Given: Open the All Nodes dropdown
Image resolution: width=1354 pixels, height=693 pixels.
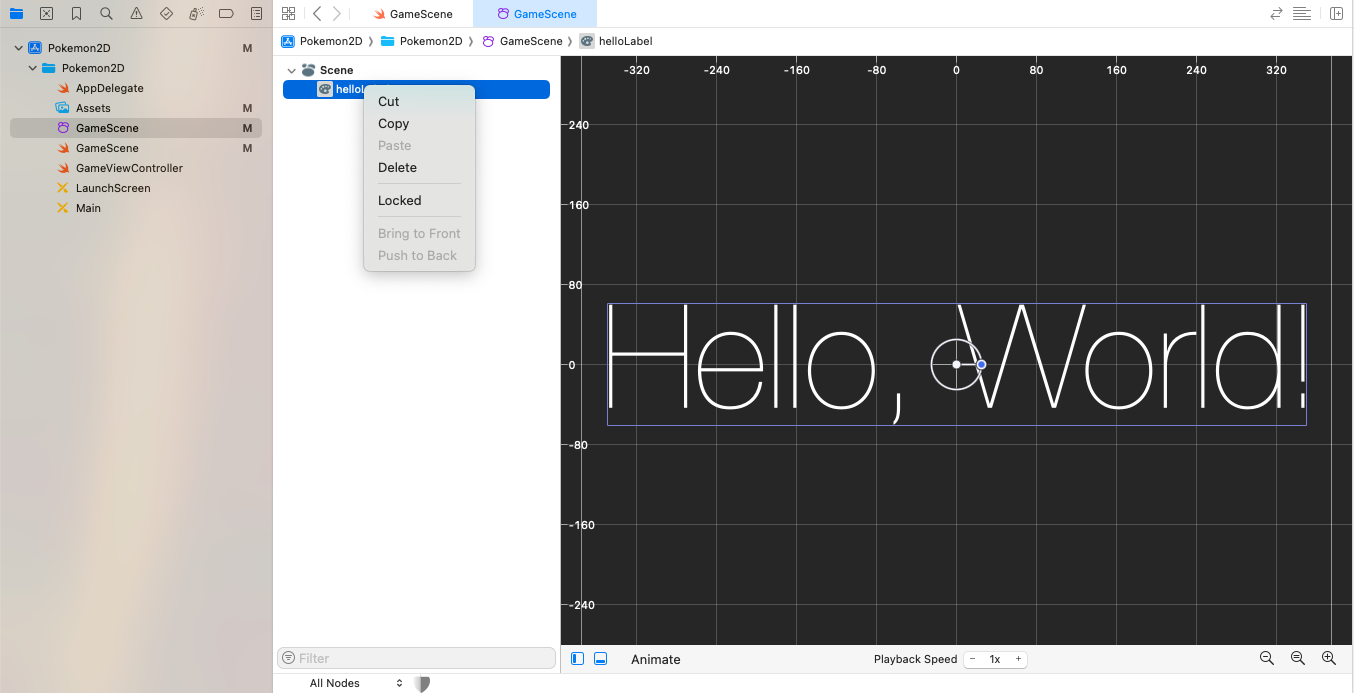Looking at the screenshot, I should (x=355, y=683).
